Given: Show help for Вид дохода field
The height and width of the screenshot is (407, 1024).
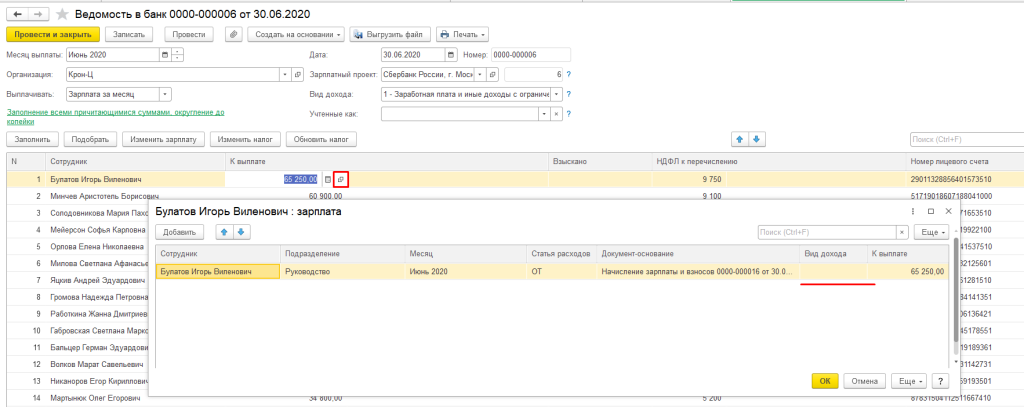Looking at the screenshot, I should [568, 95].
